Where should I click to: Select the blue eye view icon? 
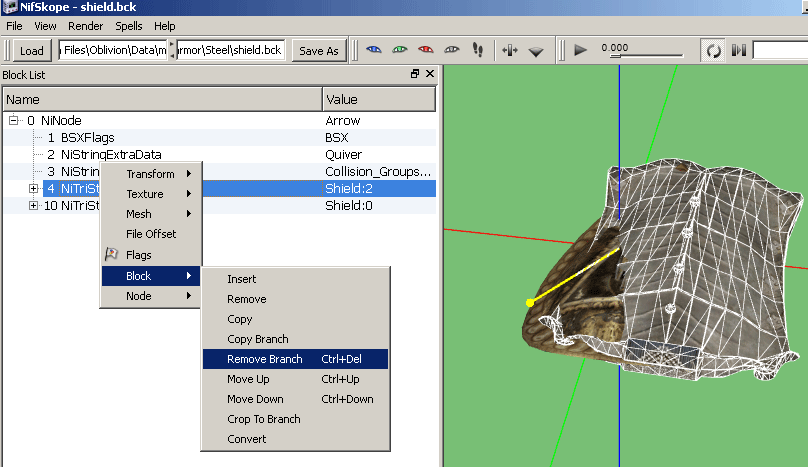coord(374,50)
